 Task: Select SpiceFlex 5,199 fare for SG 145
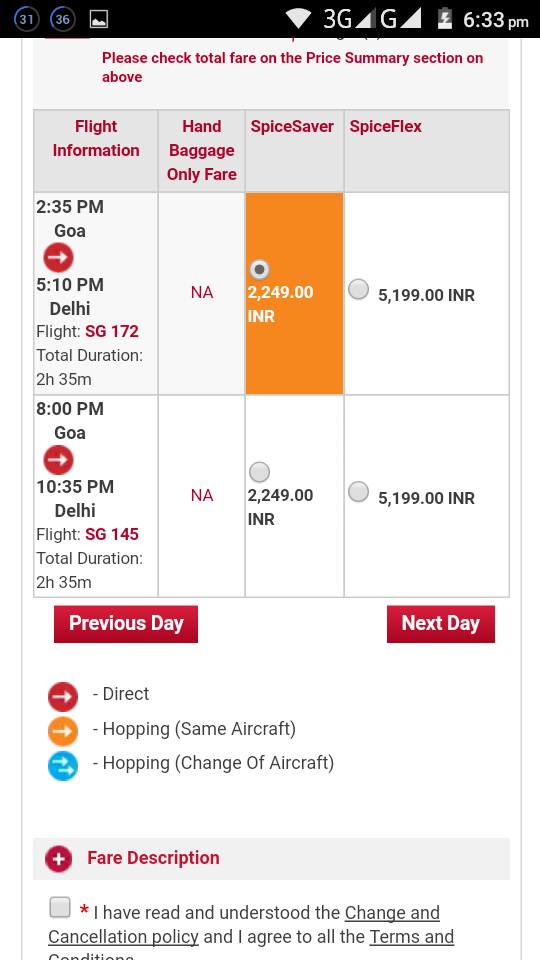point(359,492)
